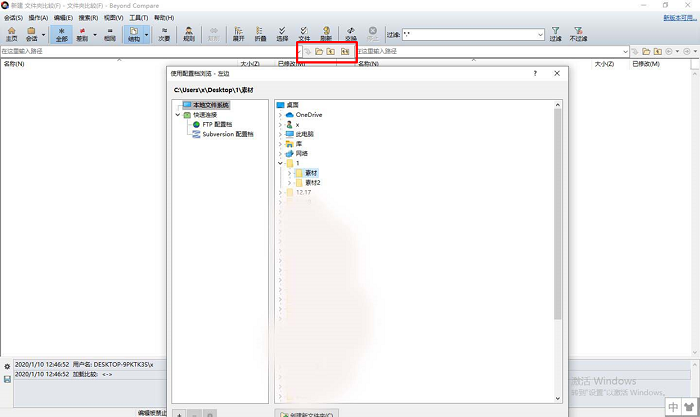Screen dimensions: 700x417
Task: Toggle the 相同 show-same filter
Action: tap(110, 34)
